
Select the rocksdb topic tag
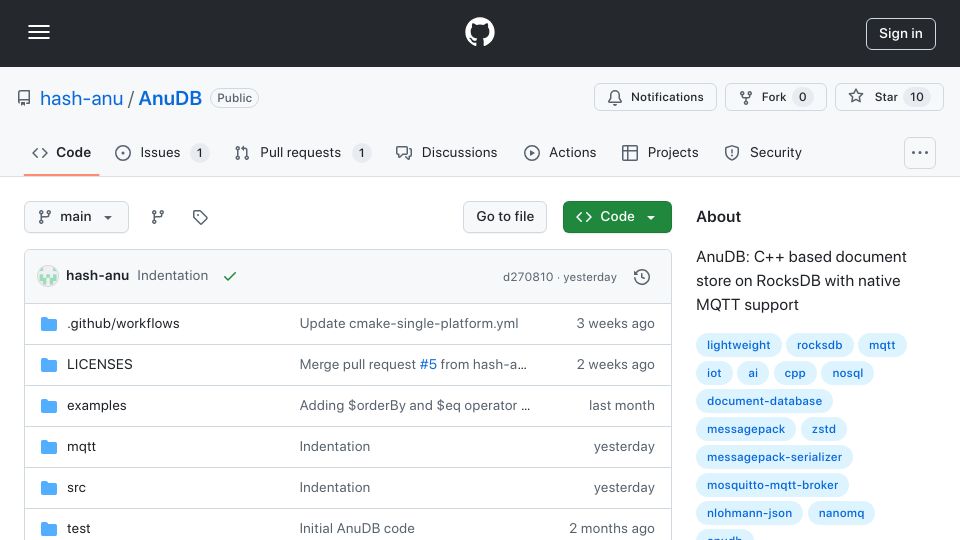tap(819, 345)
